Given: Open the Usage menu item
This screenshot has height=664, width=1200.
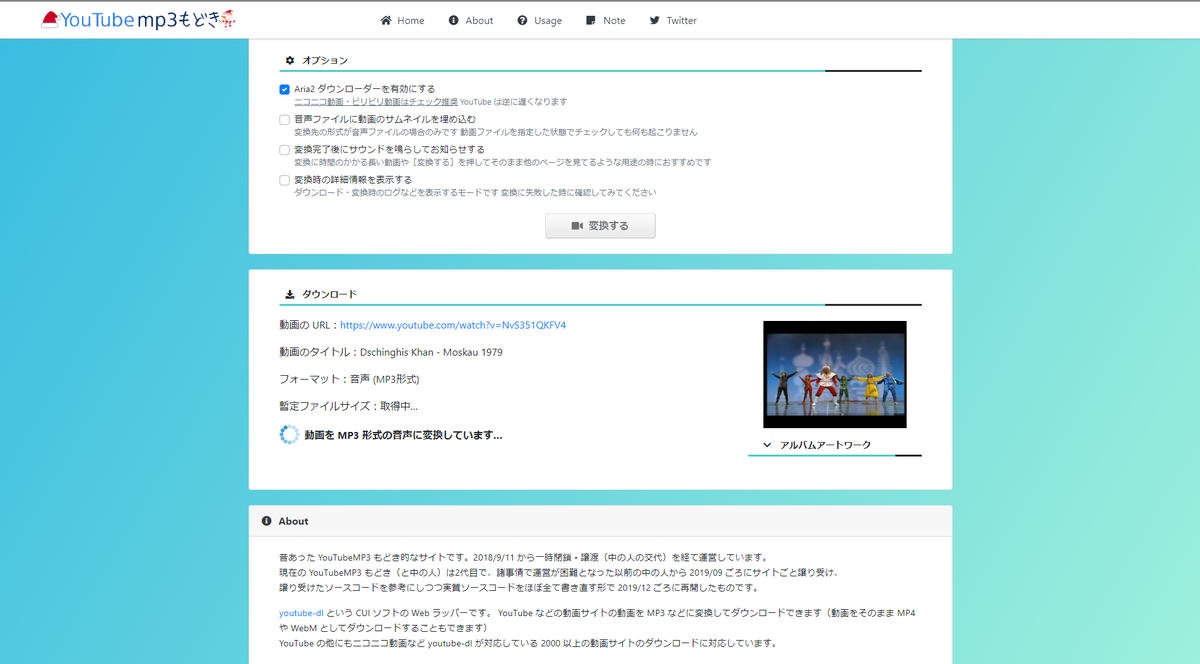Looking at the screenshot, I should coord(540,20).
